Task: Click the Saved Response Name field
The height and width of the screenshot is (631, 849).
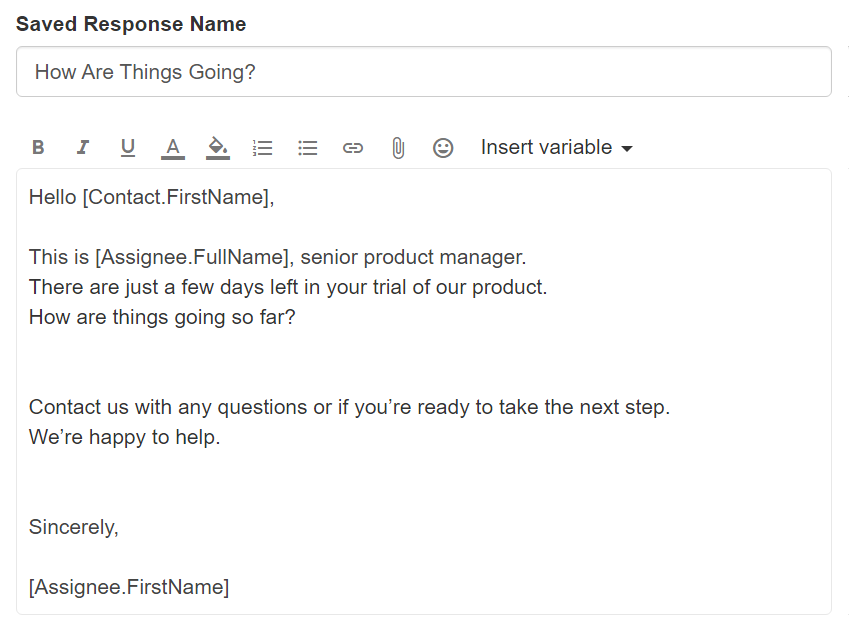Action: [x=423, y=72]
